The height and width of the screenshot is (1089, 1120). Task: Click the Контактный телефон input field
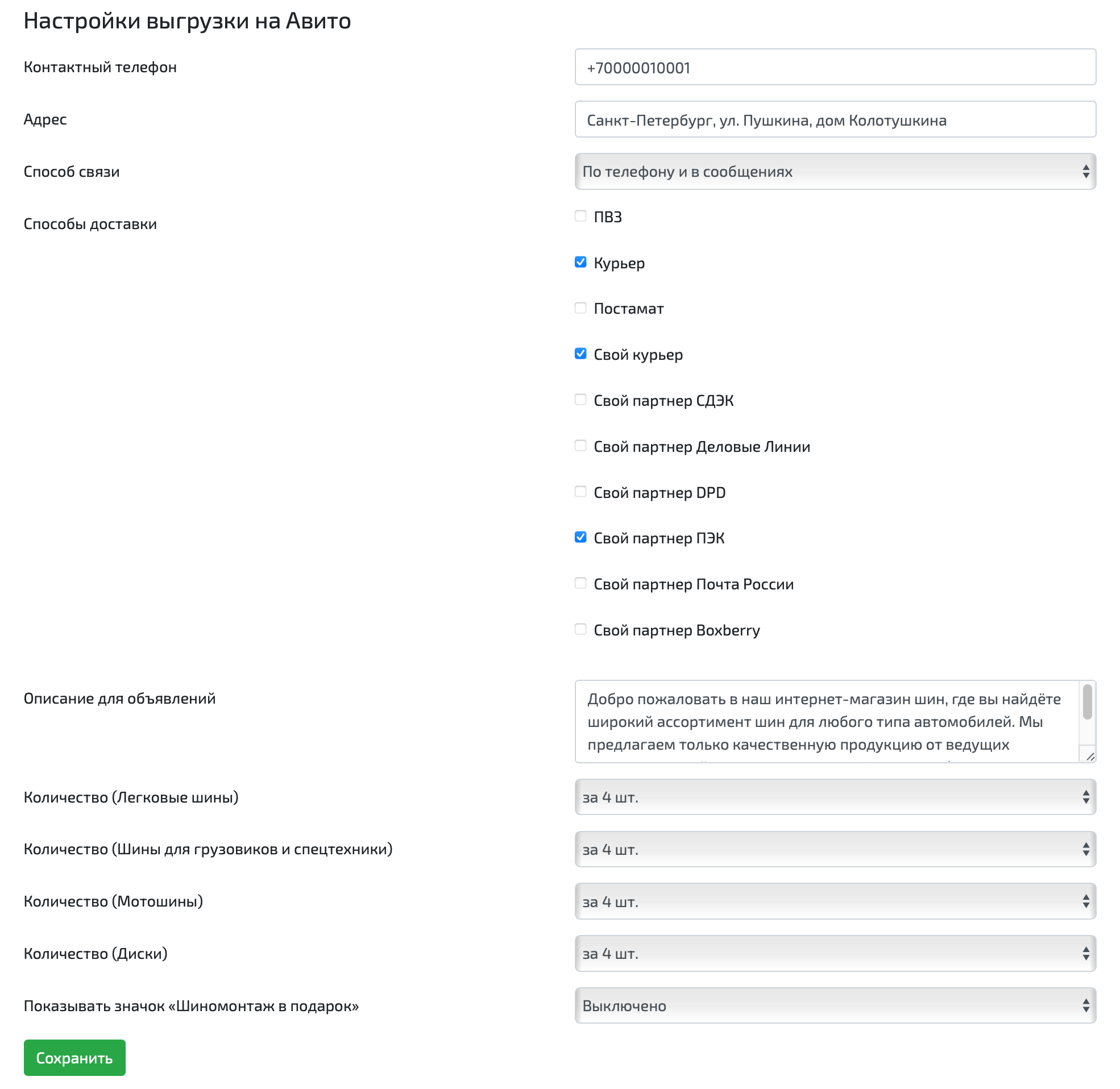pos(835,68)
